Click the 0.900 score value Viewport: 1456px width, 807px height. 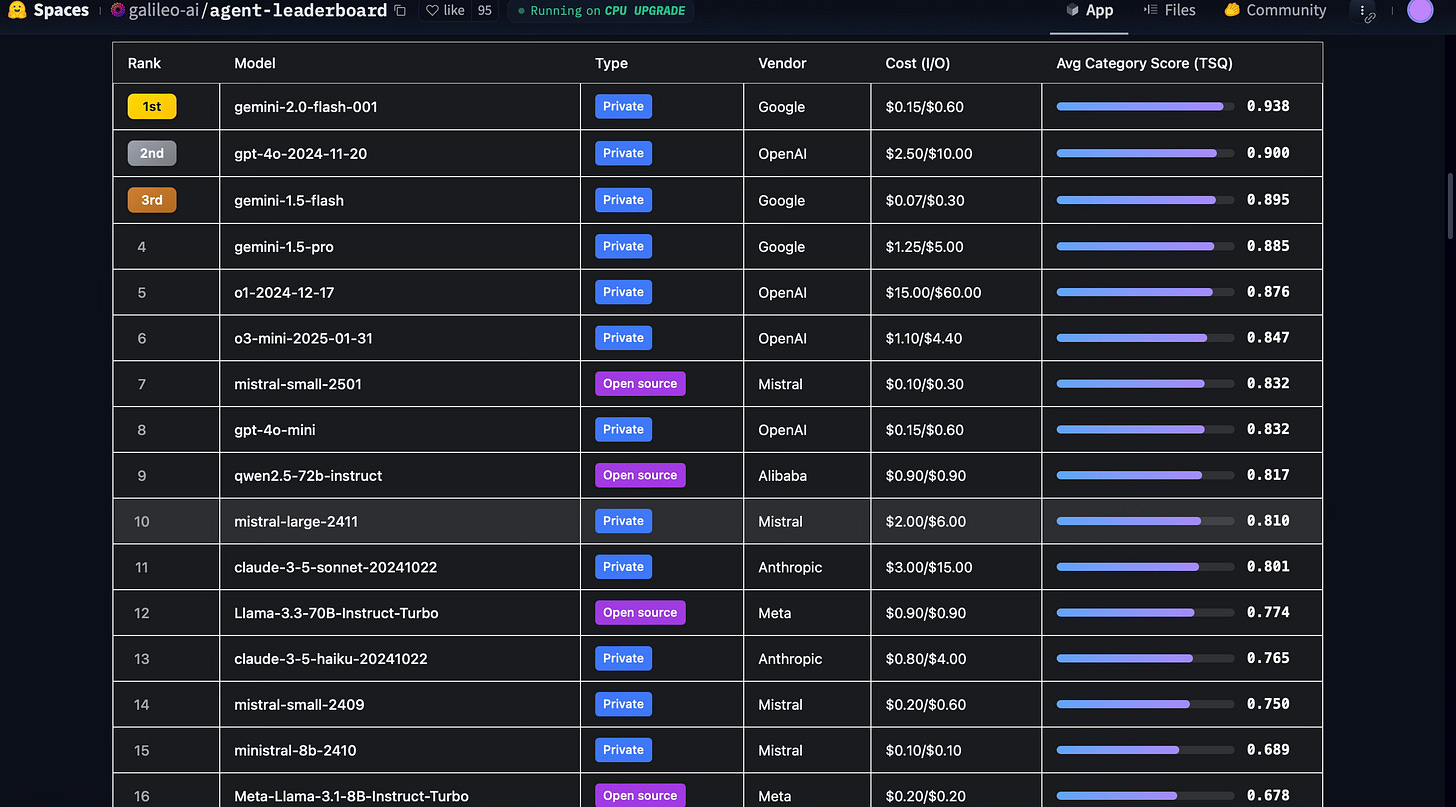pos(1268,153)
